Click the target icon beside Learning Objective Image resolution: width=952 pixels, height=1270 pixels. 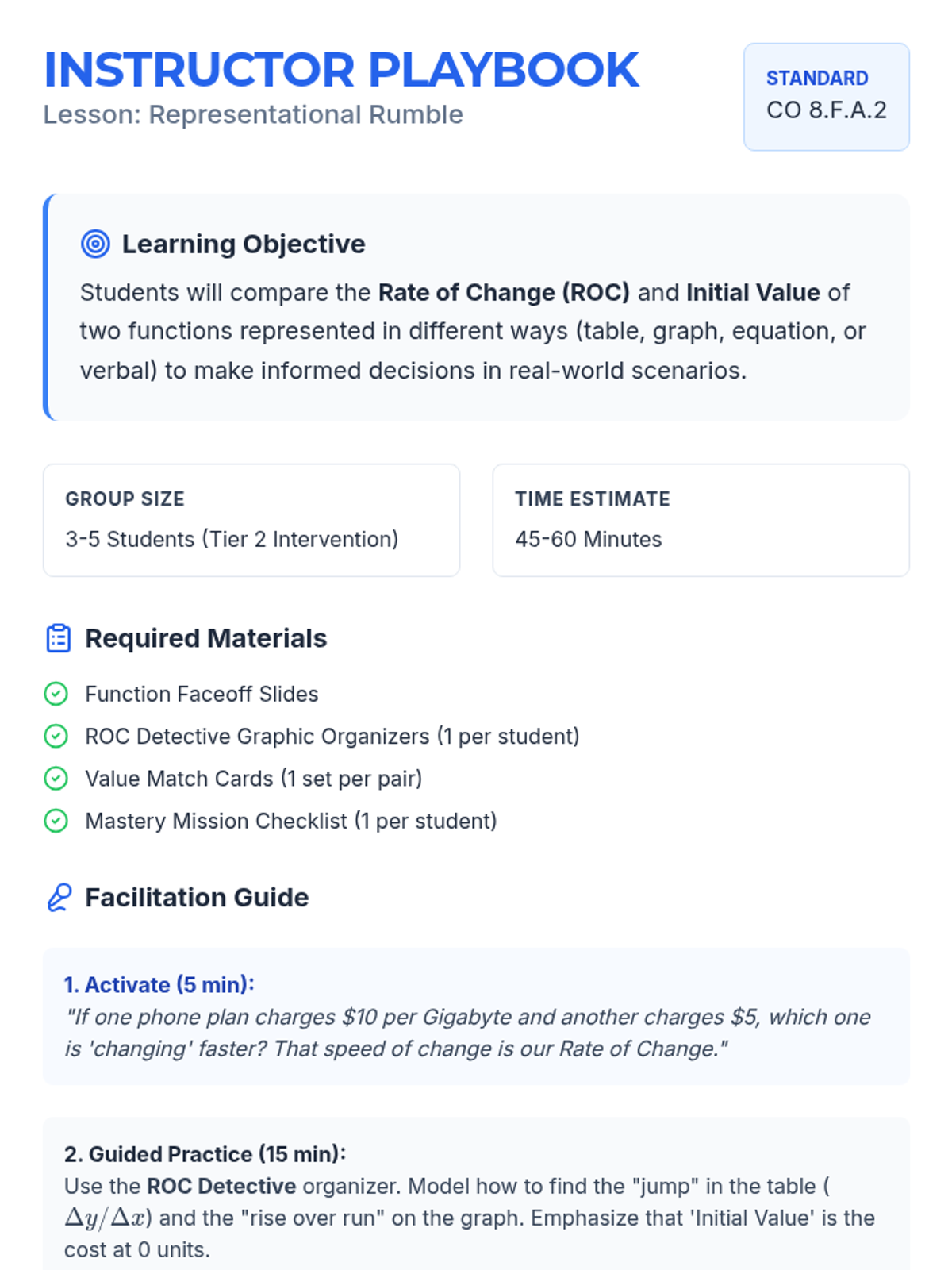(95, 244)
